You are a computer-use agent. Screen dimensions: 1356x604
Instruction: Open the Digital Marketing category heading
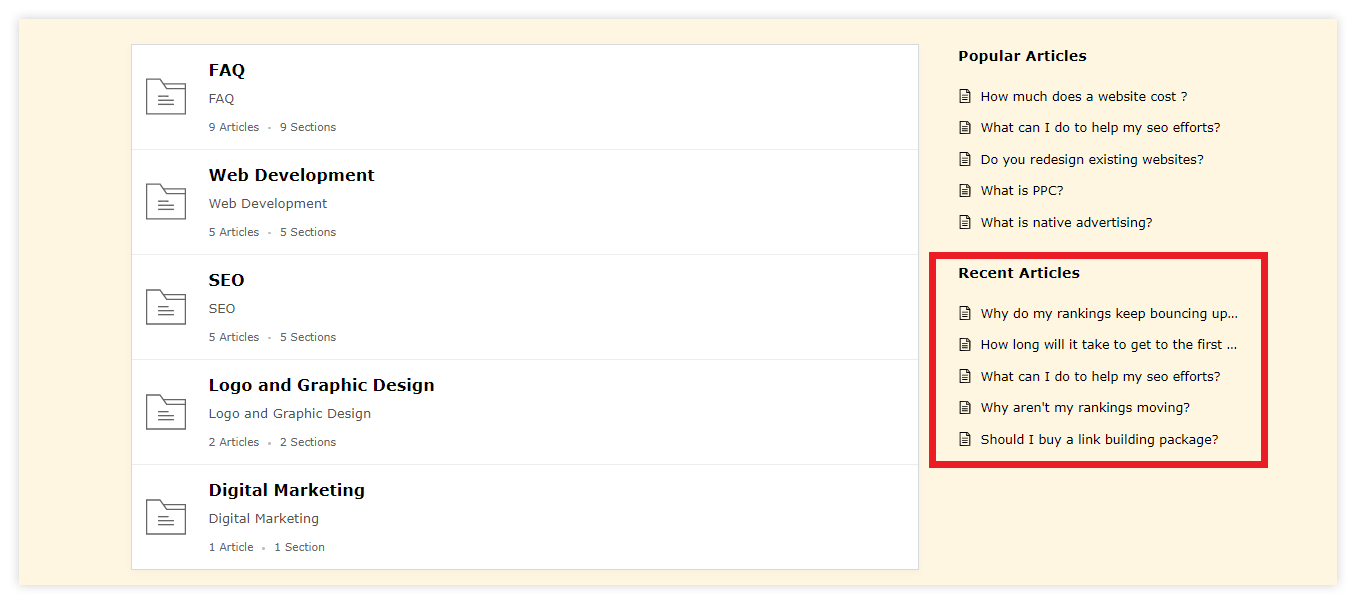pyautogui.click(x=286, y=490)
